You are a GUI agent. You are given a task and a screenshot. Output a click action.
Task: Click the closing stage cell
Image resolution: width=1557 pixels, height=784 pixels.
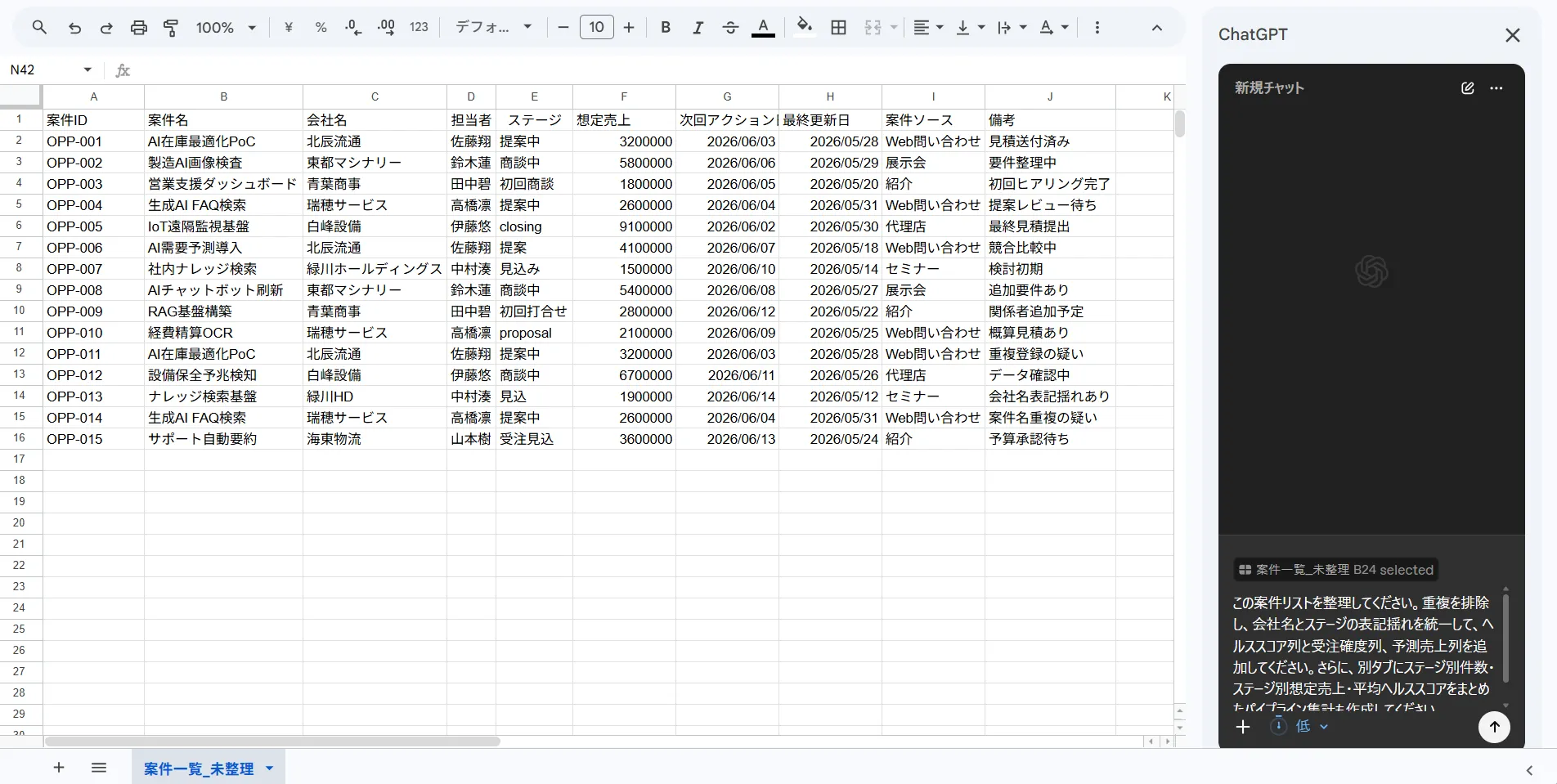click(534, 226)
